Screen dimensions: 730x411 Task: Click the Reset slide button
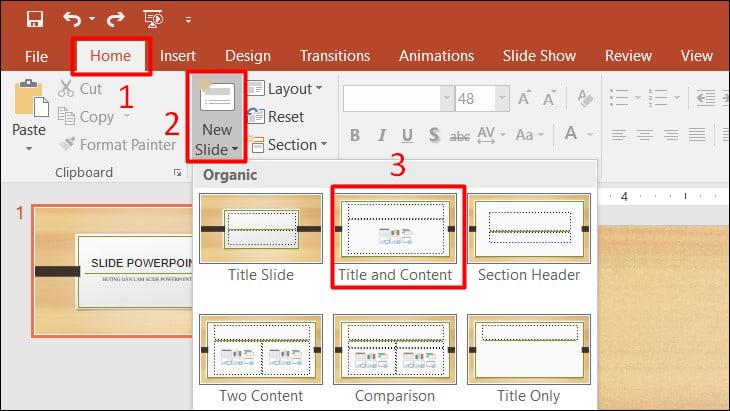coord(276,117)
